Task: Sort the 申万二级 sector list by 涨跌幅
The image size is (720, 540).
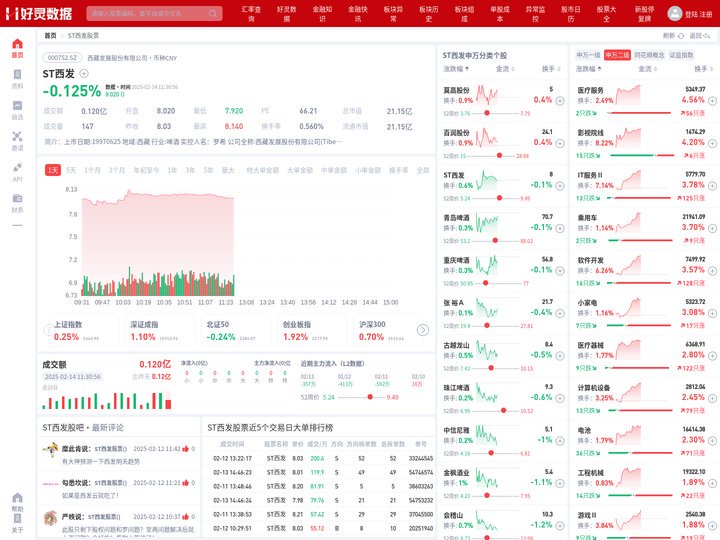Action: coord(589,69)
